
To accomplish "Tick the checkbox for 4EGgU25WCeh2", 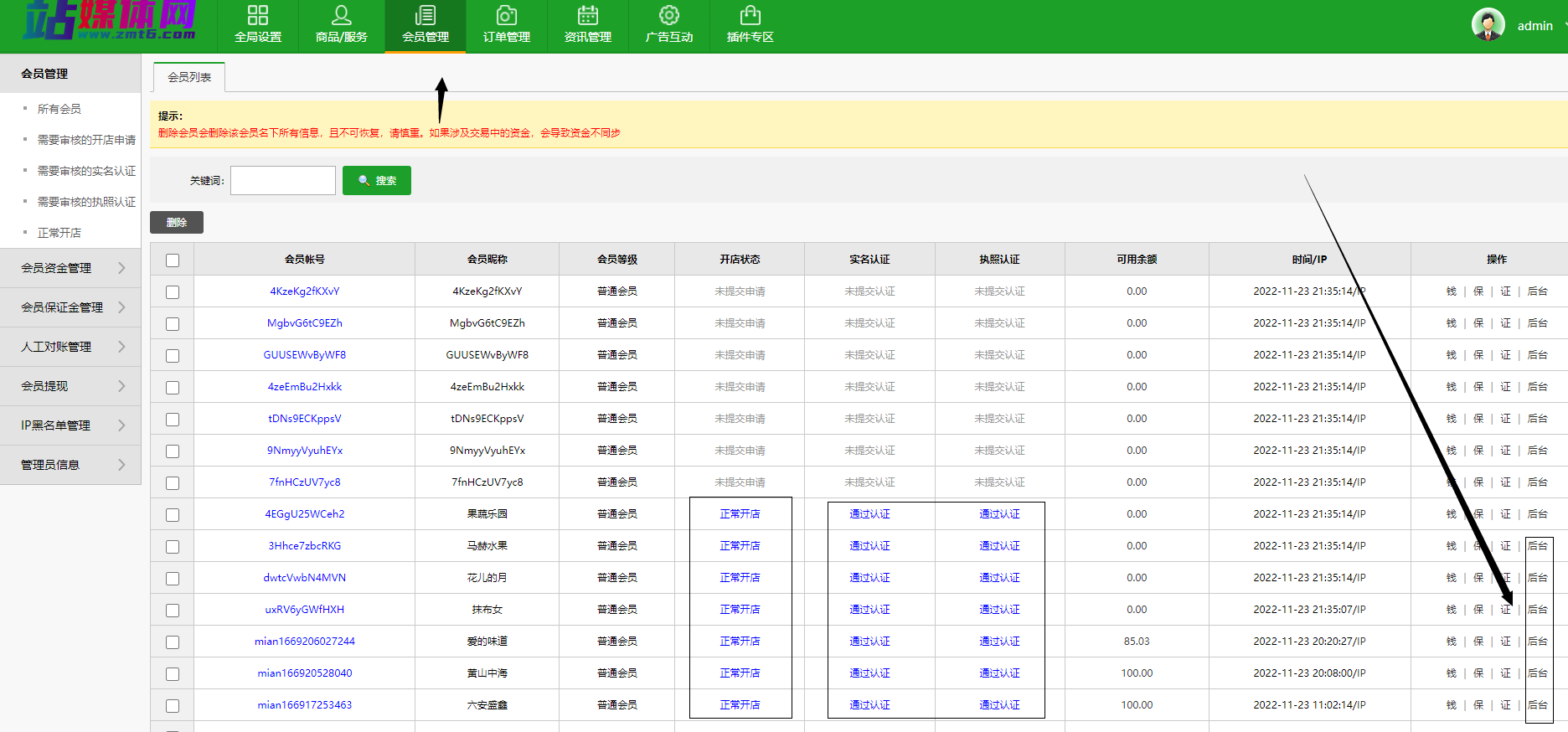I will pos(173,515).
